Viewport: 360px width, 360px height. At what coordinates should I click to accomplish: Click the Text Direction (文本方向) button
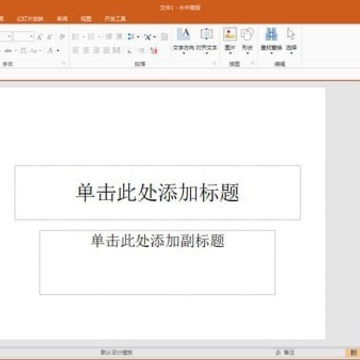183,40
